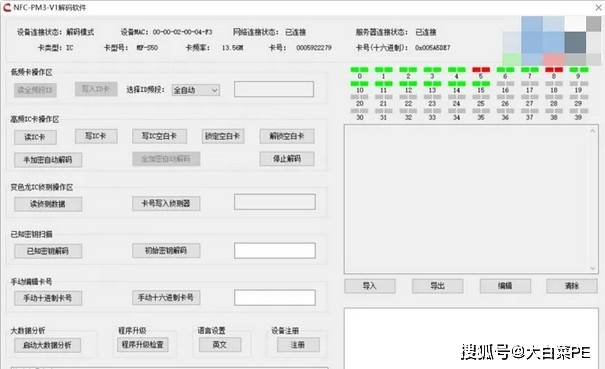Screen dimensions: 605x369
Task: Click the green sector 7 indicator
Action: 529,69
